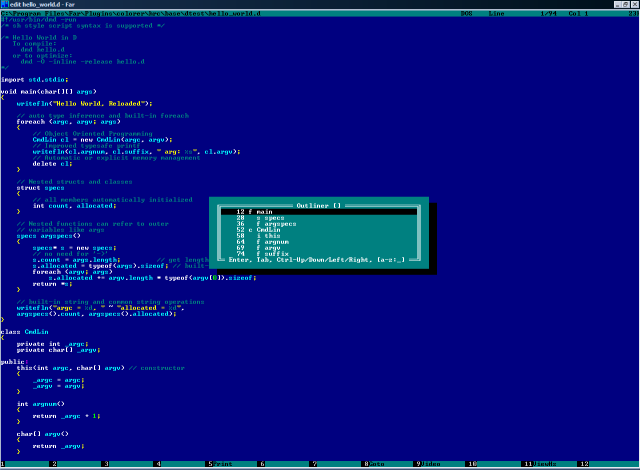The width and height of the screenshot is (640, 470).
Task: Click the Col indicator in status bar
Action: point(578,13)
